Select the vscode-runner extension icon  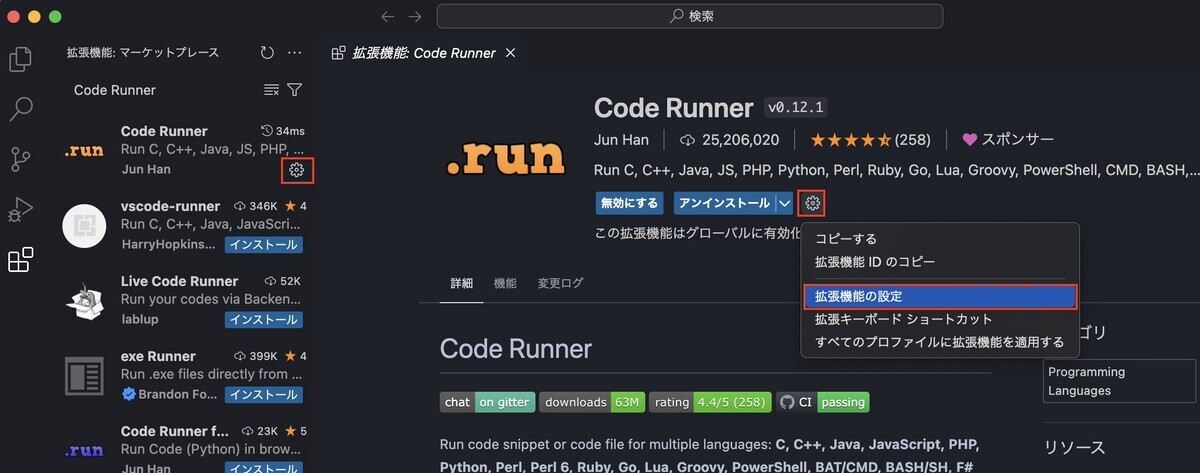(84, 225)
